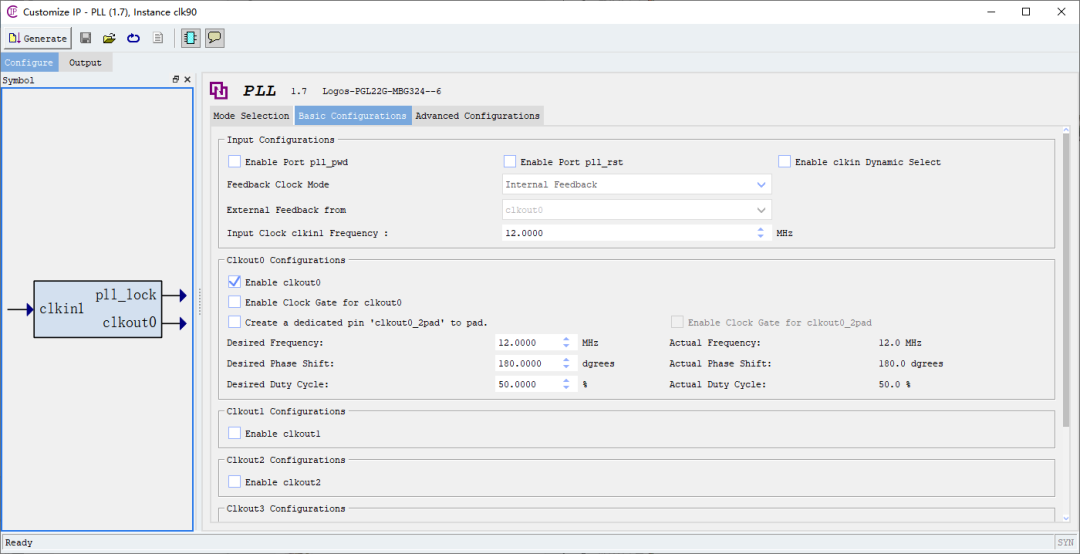Click the open folder icon

tap(109, 38)
